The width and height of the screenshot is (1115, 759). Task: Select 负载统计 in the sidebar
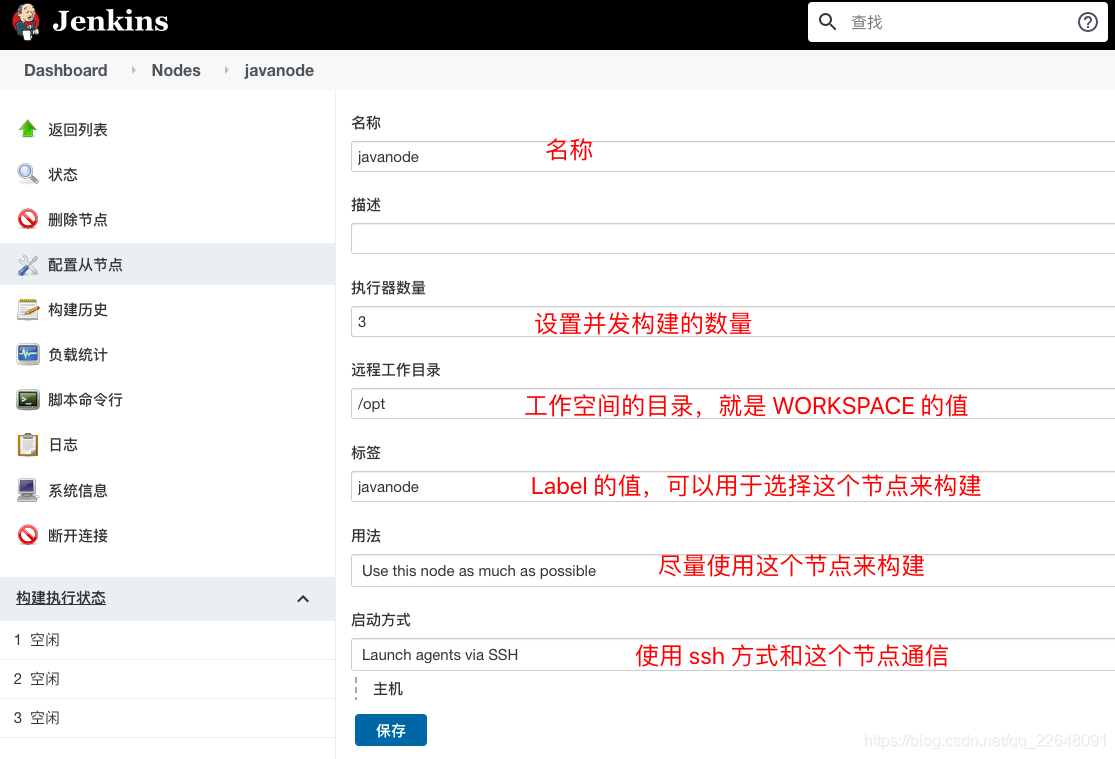click(78, 354)
